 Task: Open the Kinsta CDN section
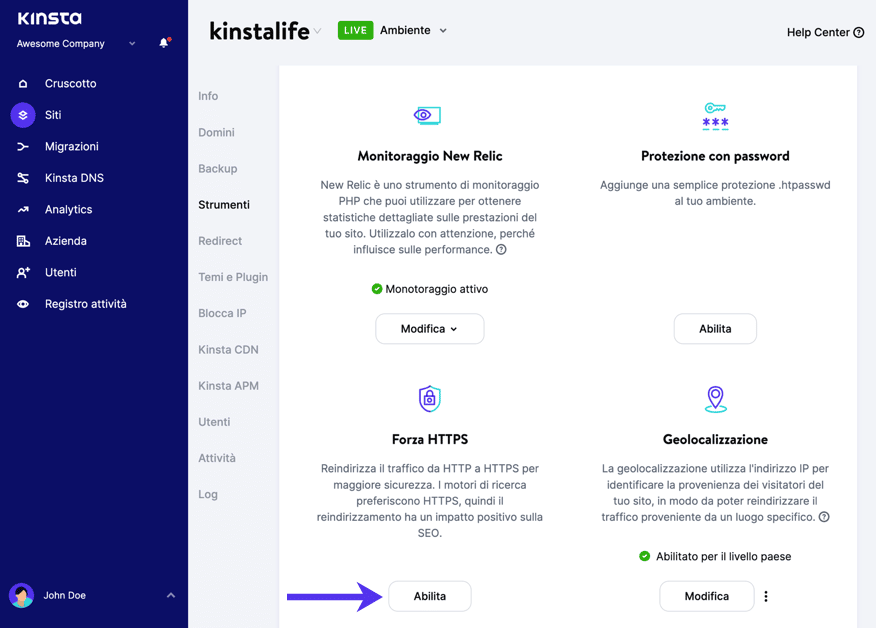pos(228,350)
